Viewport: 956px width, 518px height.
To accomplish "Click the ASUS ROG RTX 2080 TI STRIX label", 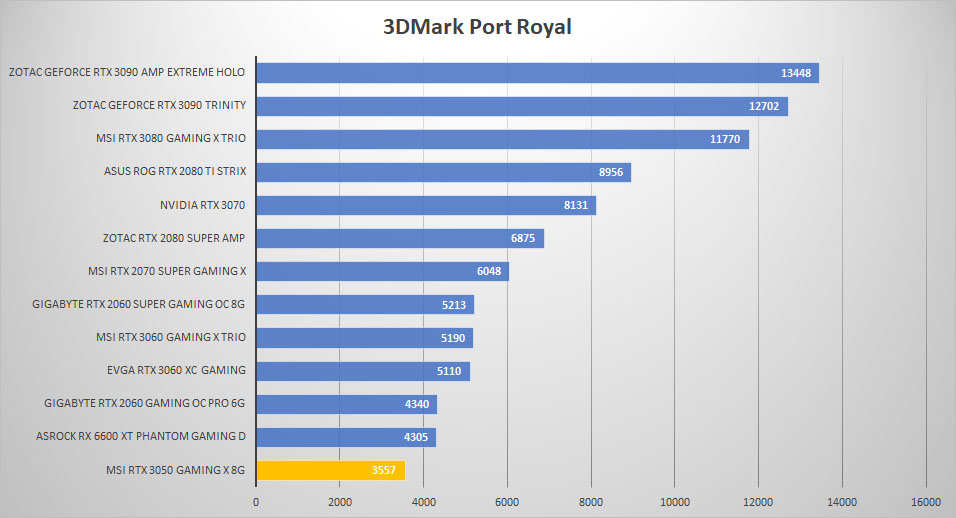I will click(175, 171).
